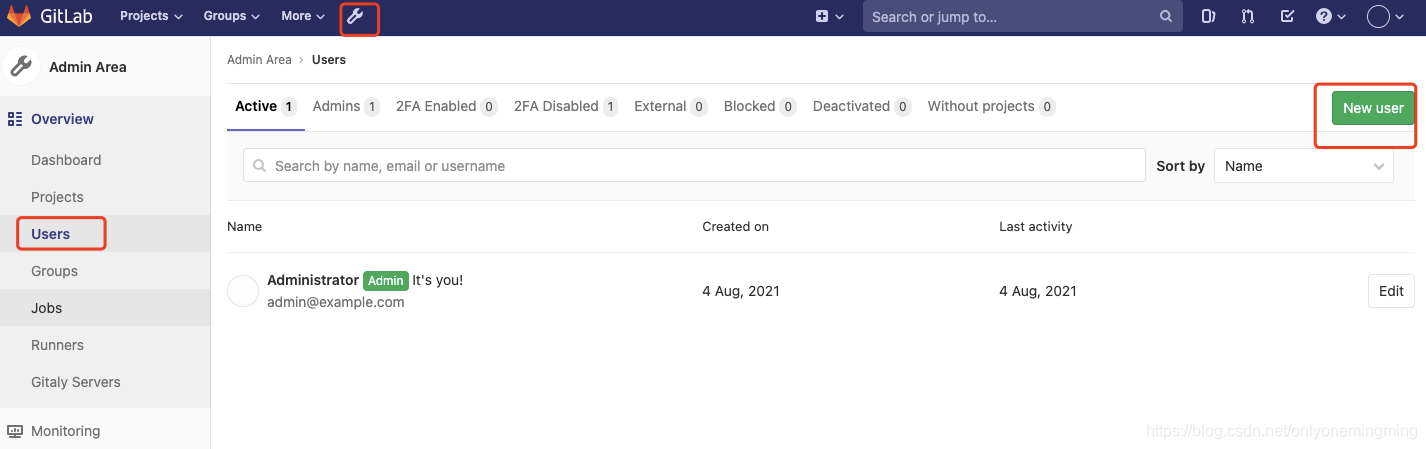Expand the chevron beside the user avatar
1426x449 pixels.
click(1400, 17)
